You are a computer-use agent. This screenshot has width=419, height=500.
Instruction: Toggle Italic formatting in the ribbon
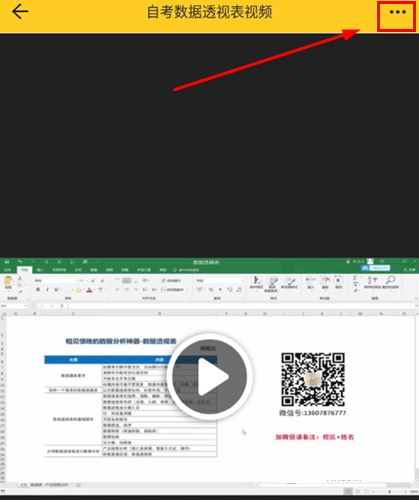point(47,290)
